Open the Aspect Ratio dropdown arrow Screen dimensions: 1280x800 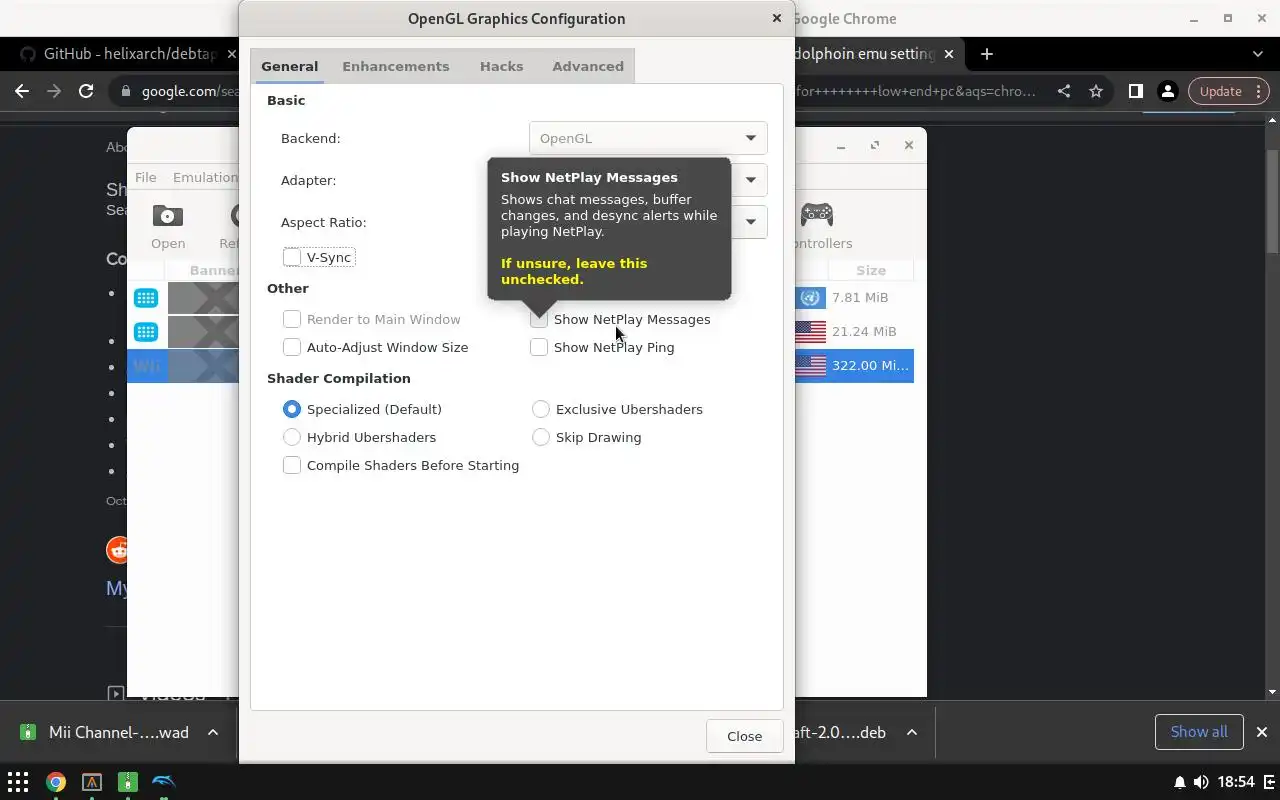[x=750, y=222]
